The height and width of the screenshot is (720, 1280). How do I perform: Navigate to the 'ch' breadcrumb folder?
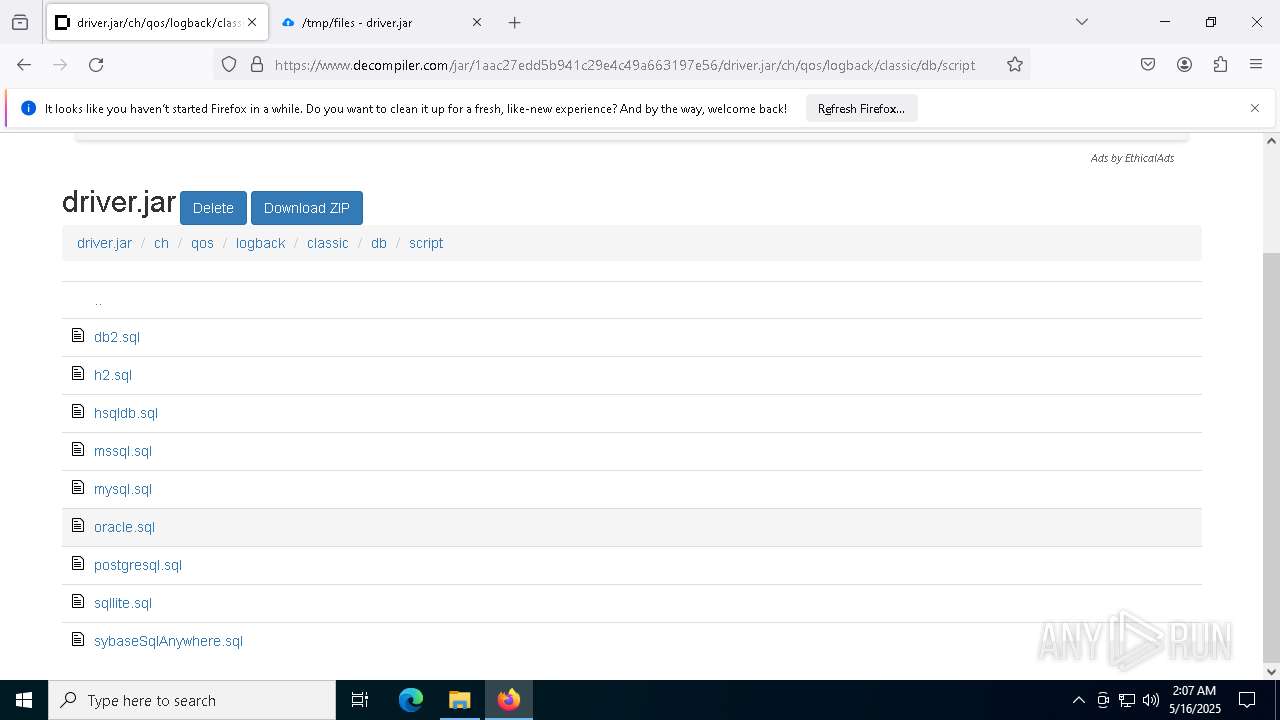[x=161, y=243]
